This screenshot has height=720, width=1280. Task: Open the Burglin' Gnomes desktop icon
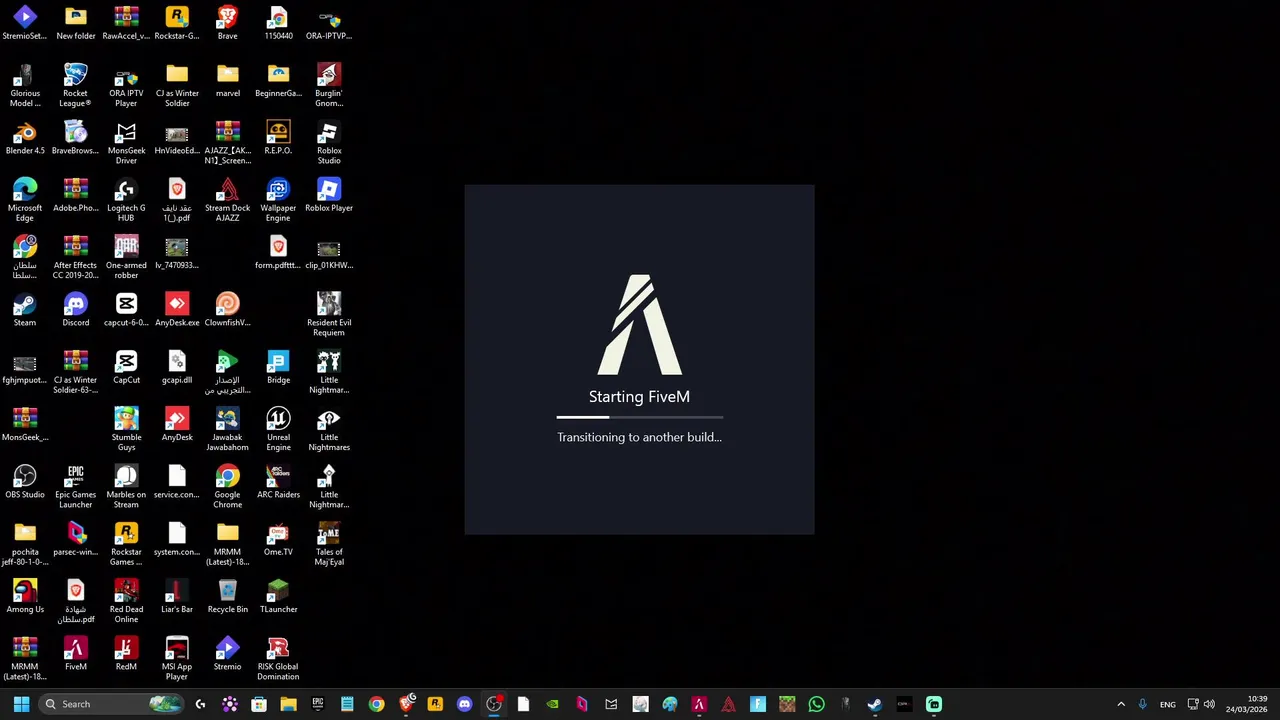click(329, 85)
